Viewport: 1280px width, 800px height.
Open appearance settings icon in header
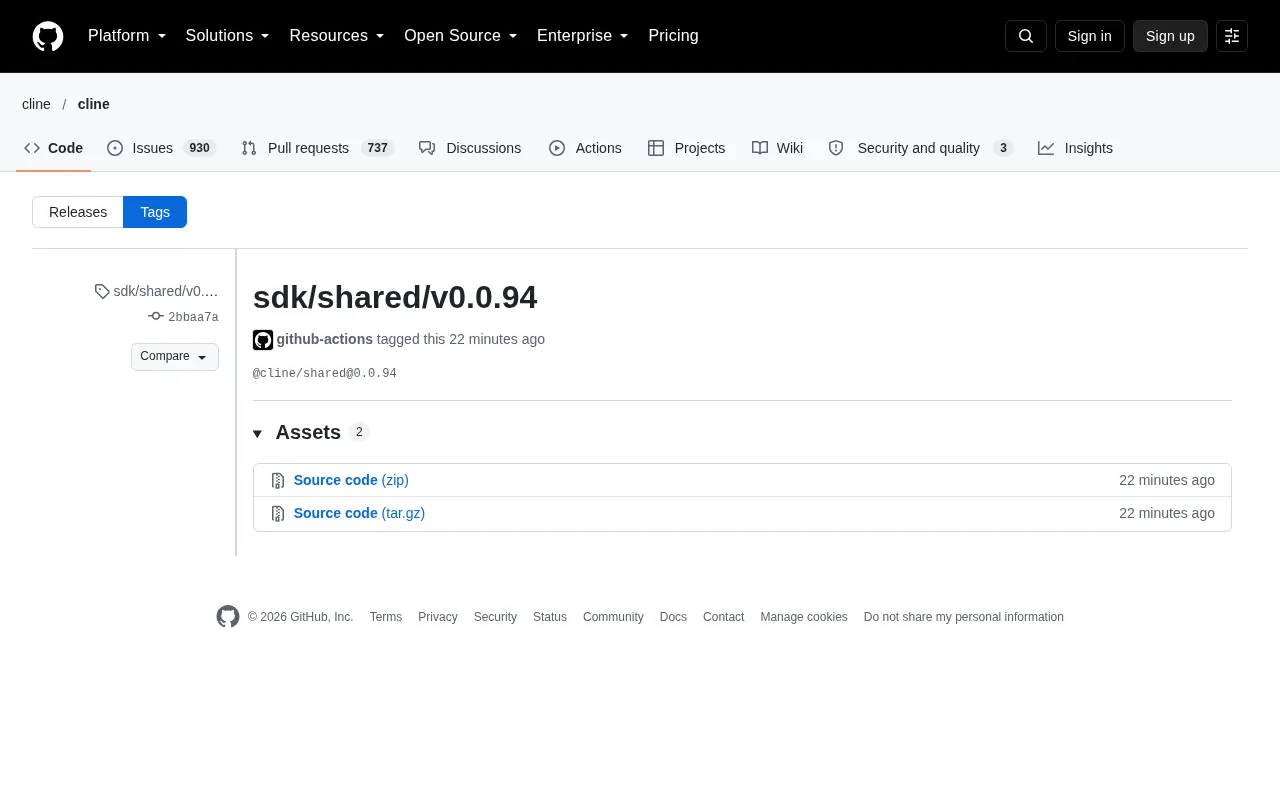click(x=1232, y=36)
